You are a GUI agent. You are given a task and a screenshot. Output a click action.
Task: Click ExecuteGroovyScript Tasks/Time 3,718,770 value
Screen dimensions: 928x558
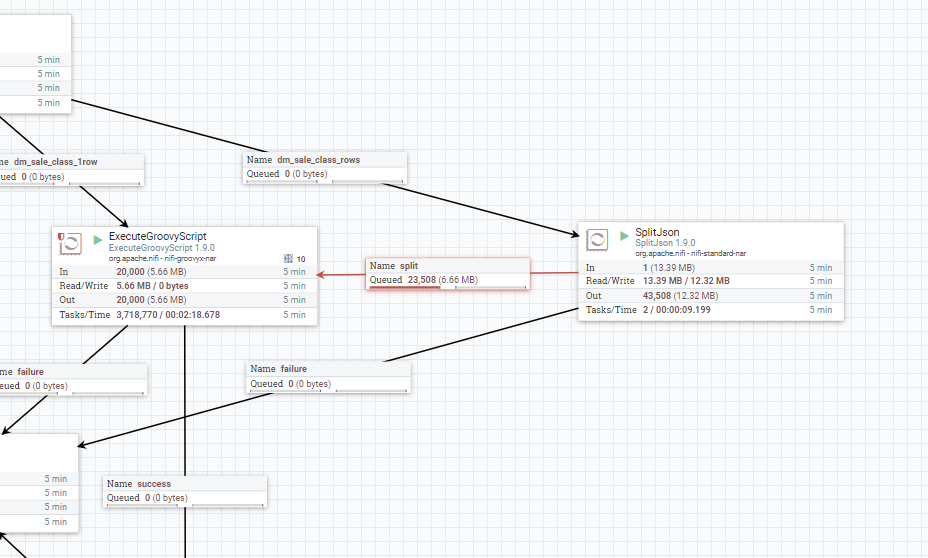(x=168, y=315)
